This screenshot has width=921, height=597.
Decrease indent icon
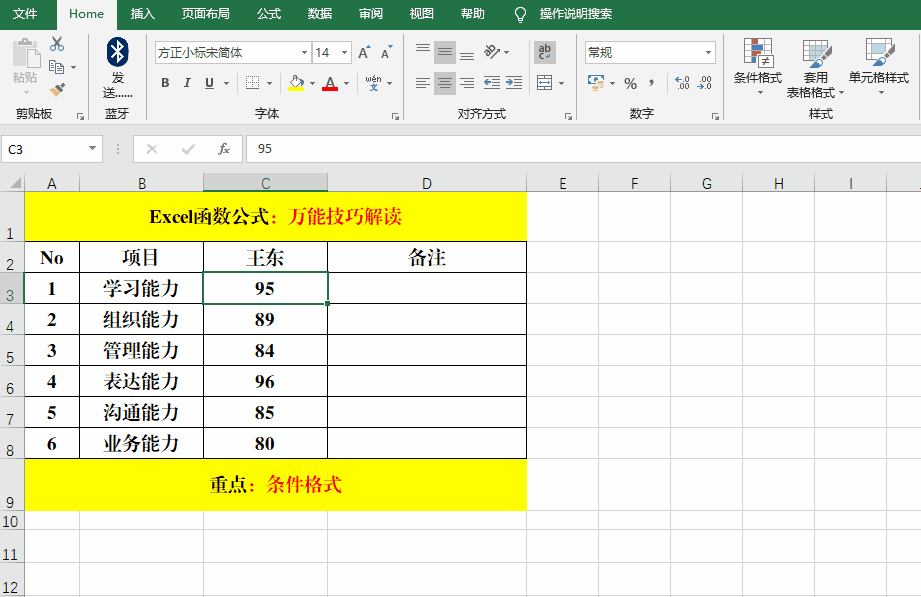coord(492,83)
